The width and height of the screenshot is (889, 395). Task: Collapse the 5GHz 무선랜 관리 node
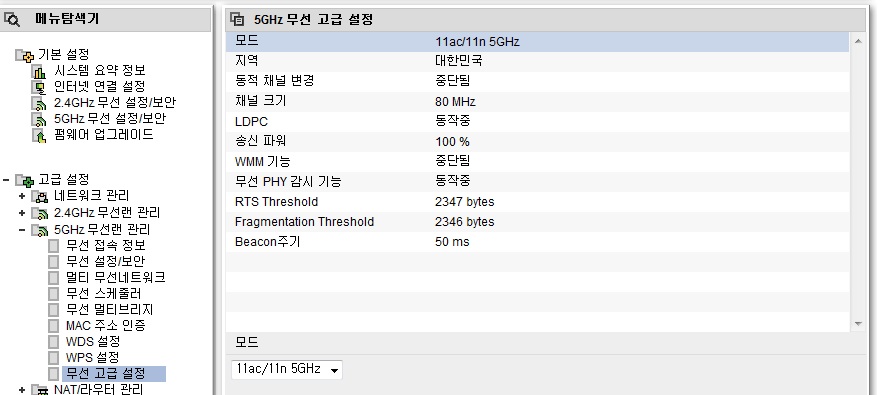[22, 230]
